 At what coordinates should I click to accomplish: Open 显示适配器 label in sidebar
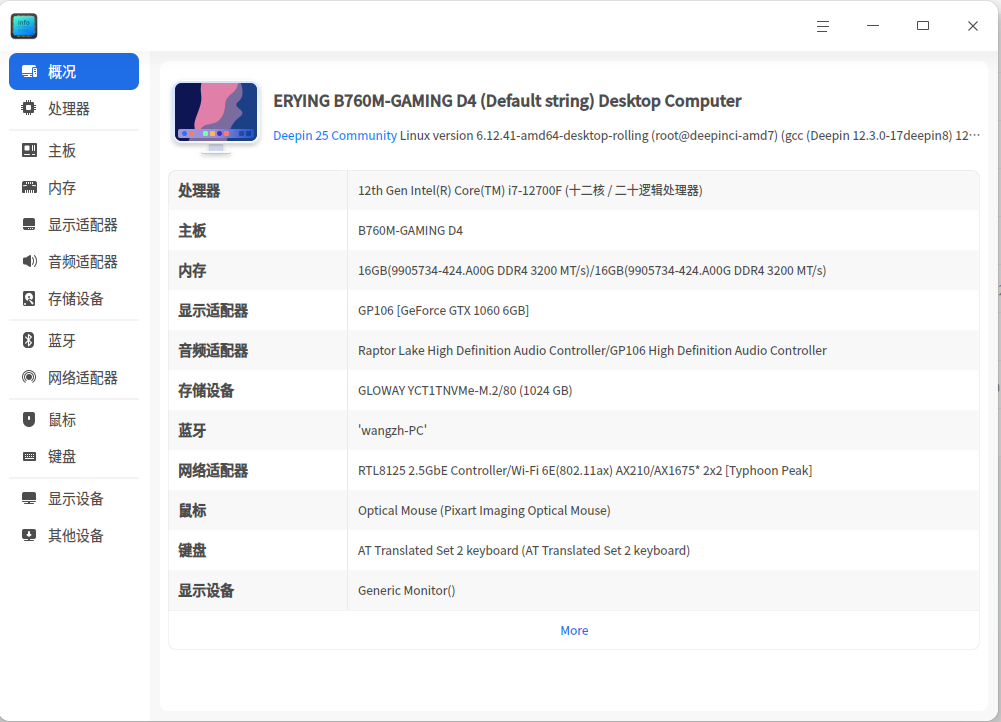tap(83, 225)
